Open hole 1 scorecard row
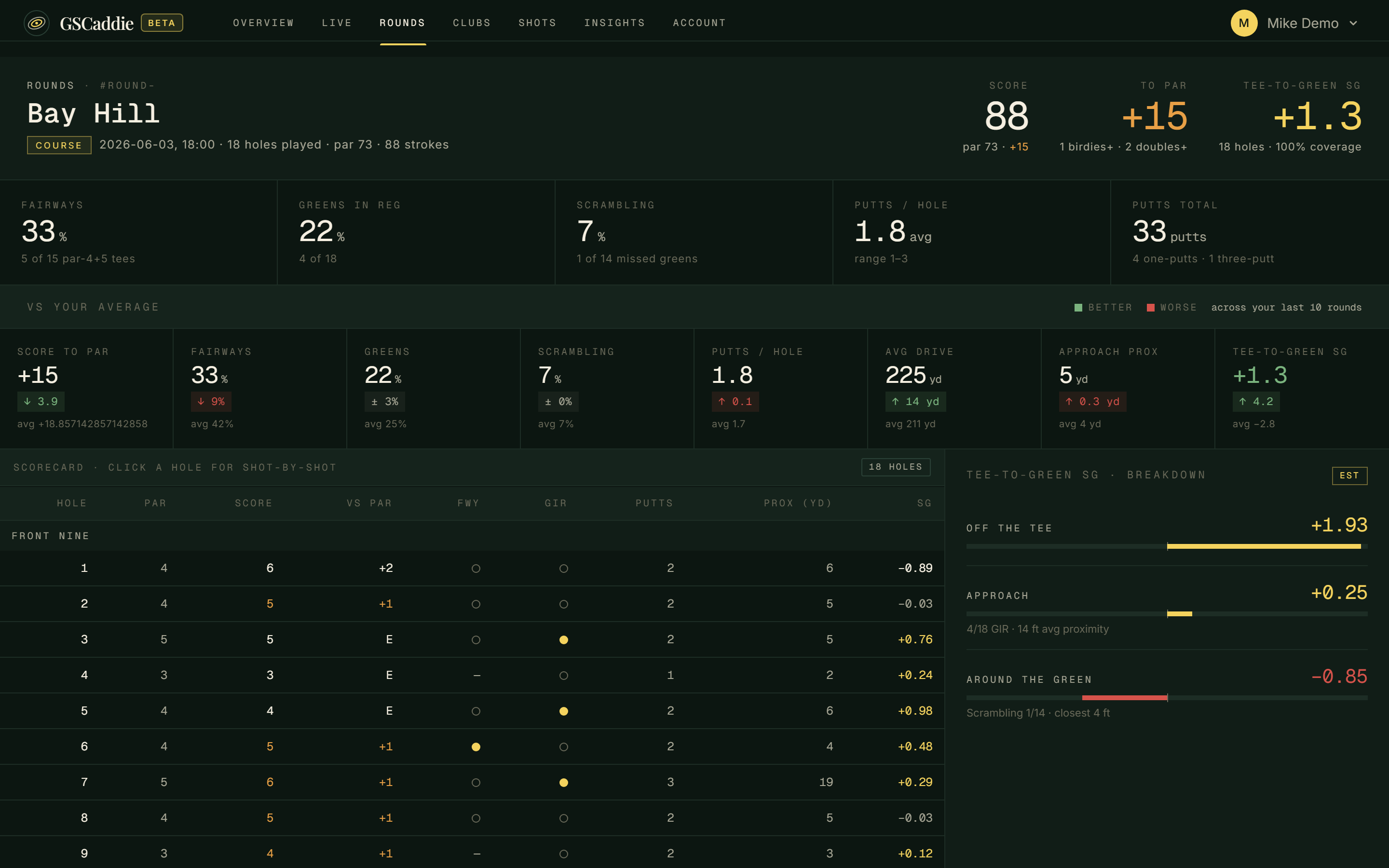1389x868 pixels. click(472, 569)
